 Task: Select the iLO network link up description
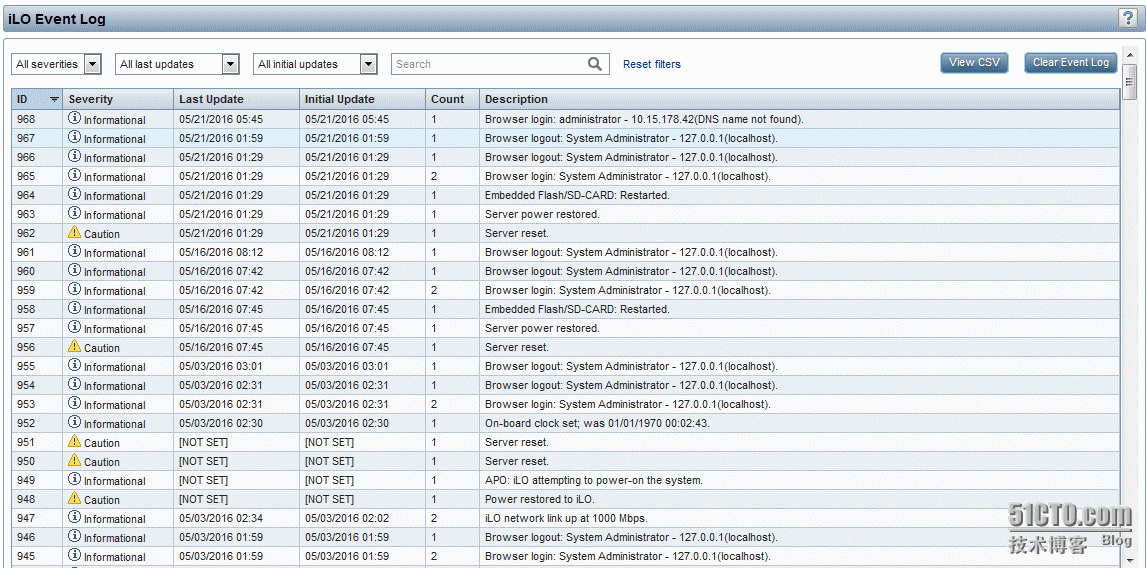pos(566,518)
